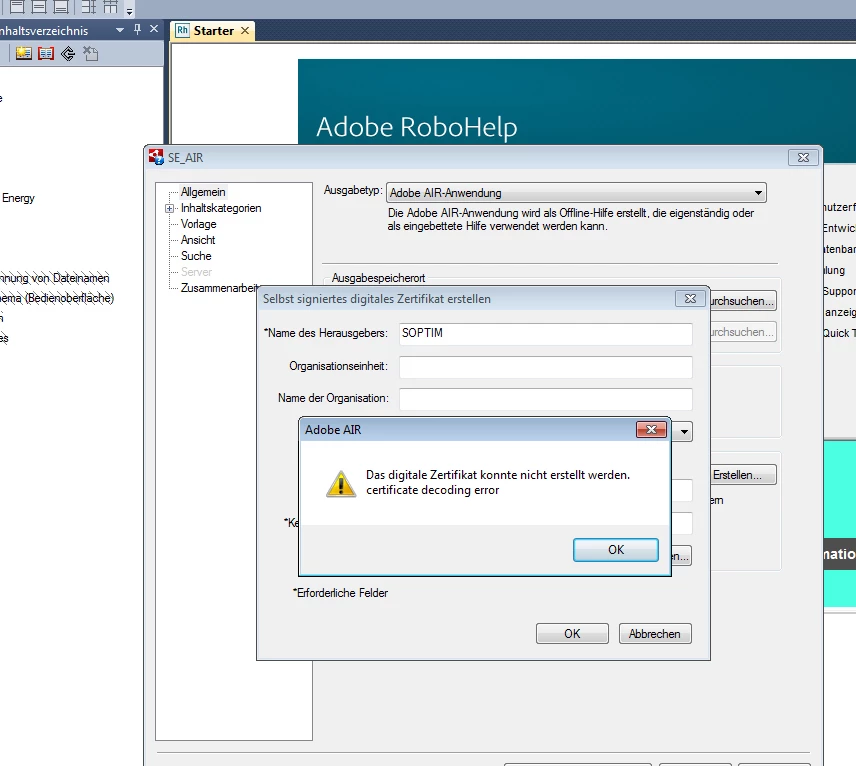Viewport: 856px width, 766px height.
Task: Open the Inhaltsverzeichnis panel options arrow
Action: point(120,30)
